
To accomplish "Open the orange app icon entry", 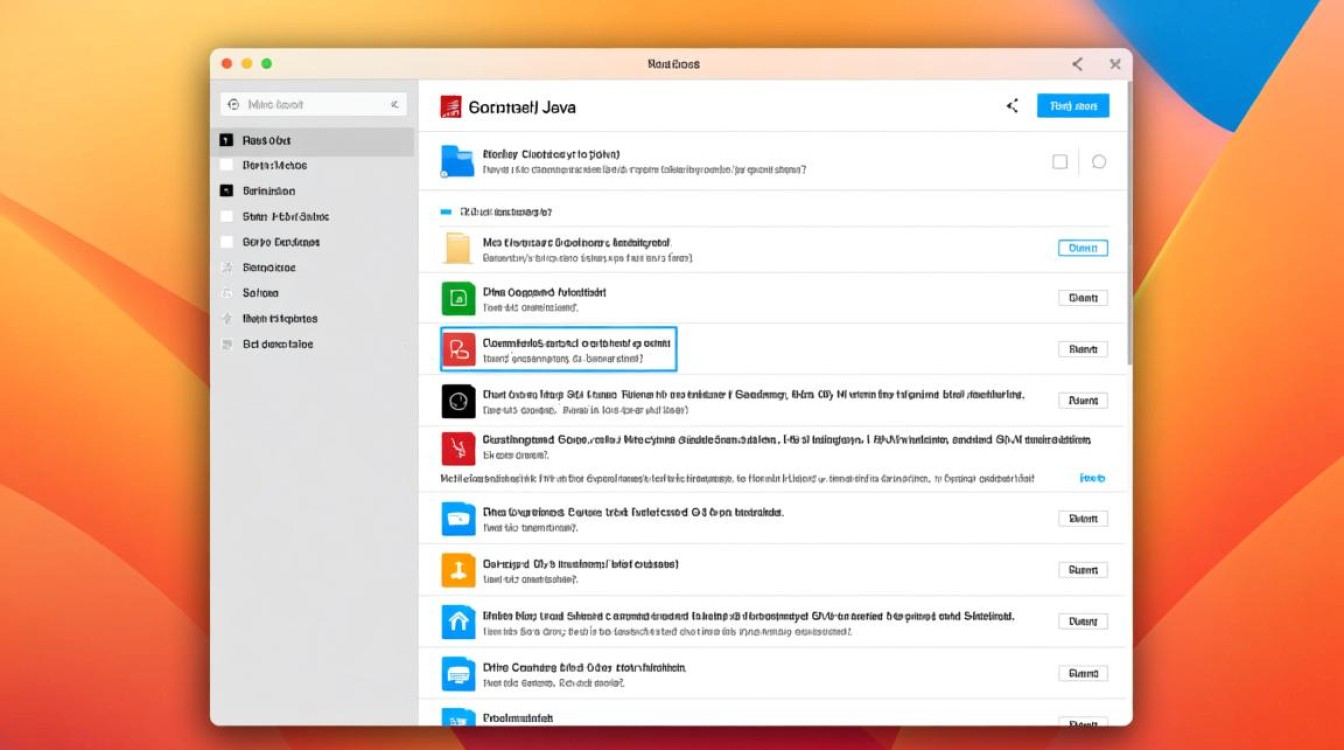I will pyautogui.click(x=457, y=570).
